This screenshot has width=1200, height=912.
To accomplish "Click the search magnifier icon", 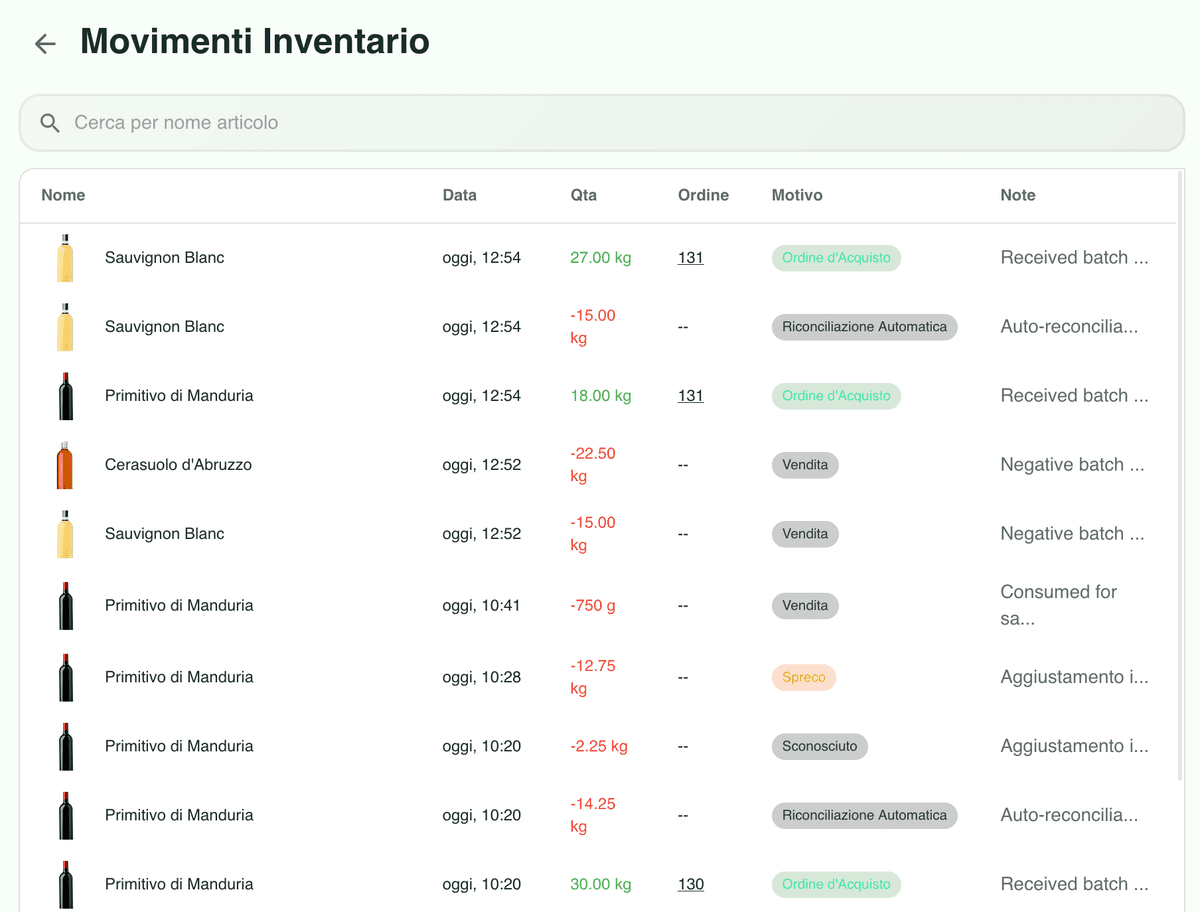I will [x=49, y=122].
